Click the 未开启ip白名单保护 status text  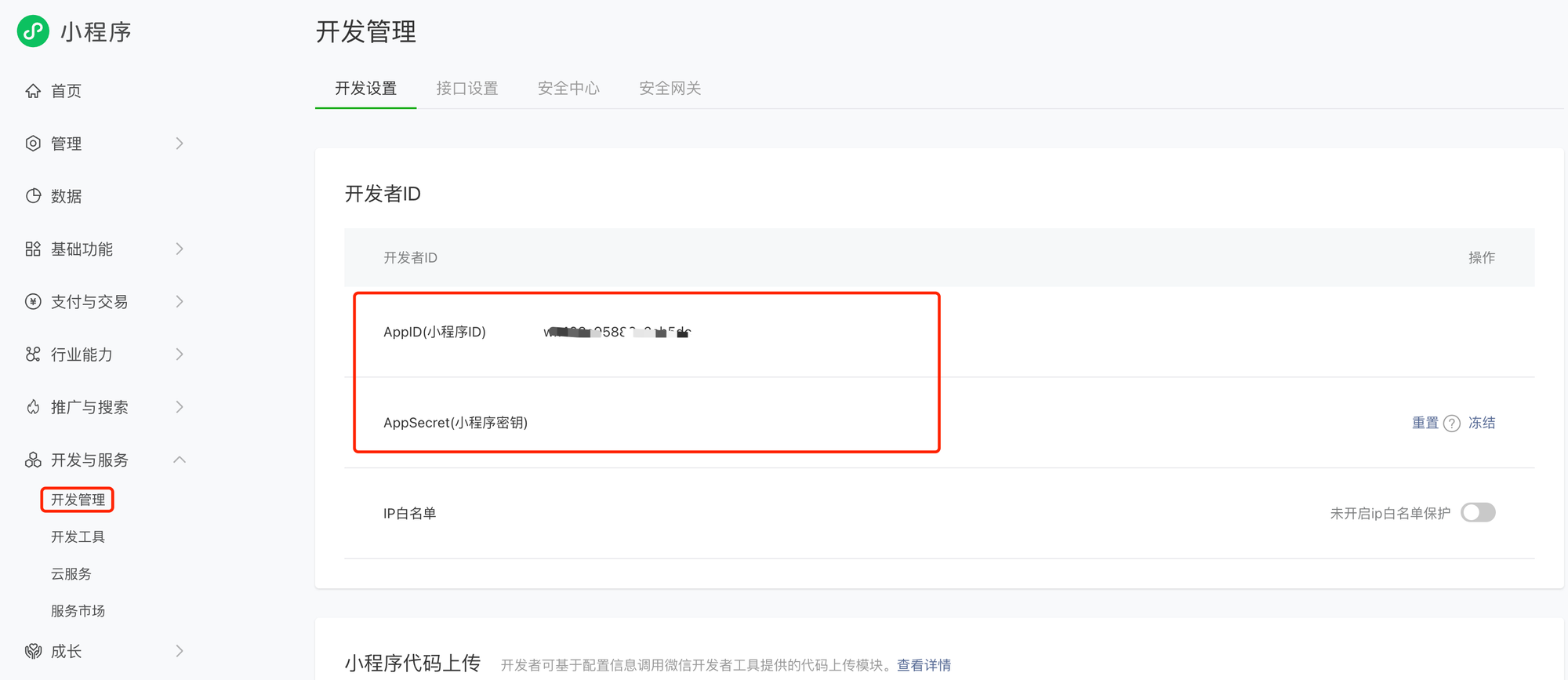(1390, 513)
